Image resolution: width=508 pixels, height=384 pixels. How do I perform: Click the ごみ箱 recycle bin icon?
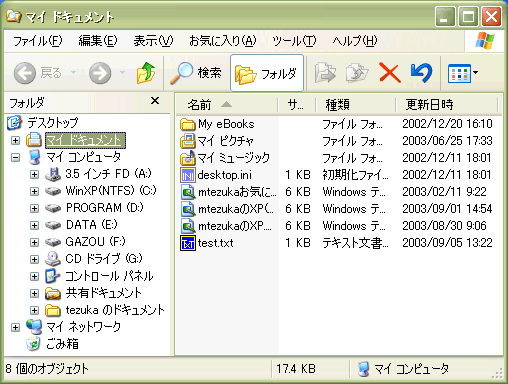pyautogui.click(x=34, y=344)
